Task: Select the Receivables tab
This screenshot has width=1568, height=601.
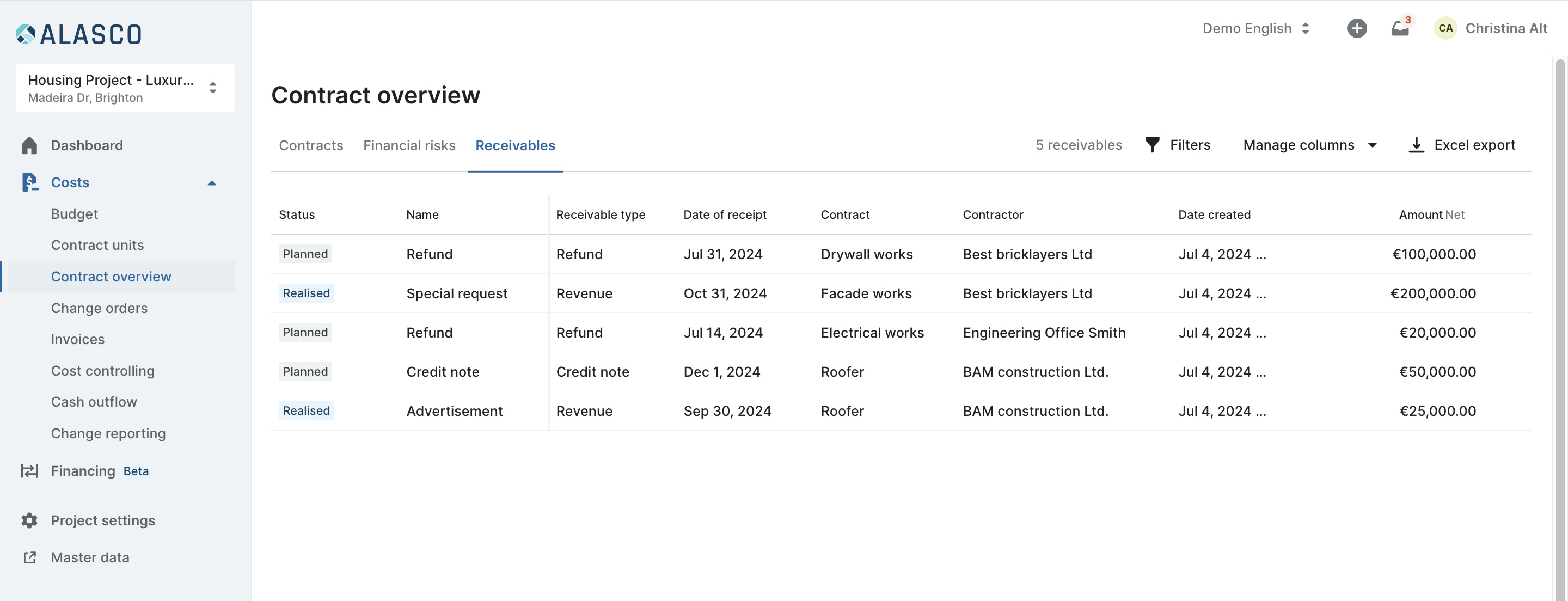Action: pyautogui.click(x=515, y=145)
